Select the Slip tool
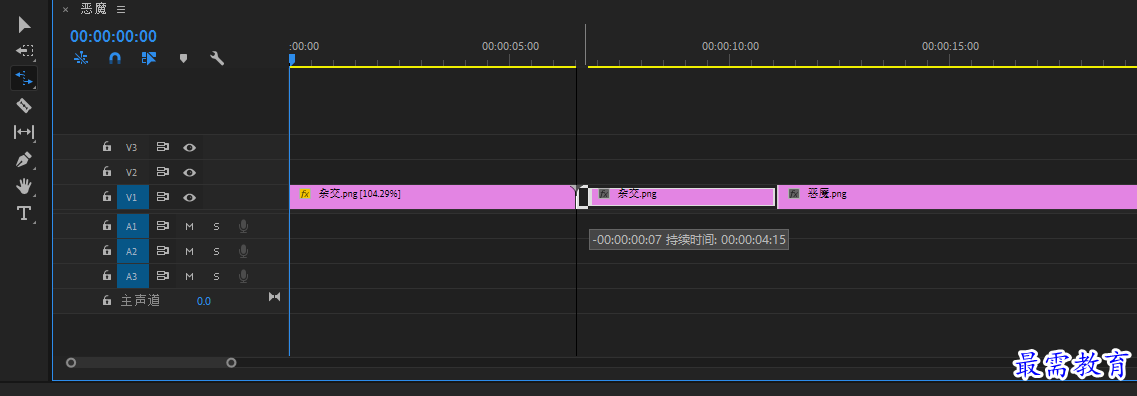This screenshot has width=1137, height=396. (24, 132)
